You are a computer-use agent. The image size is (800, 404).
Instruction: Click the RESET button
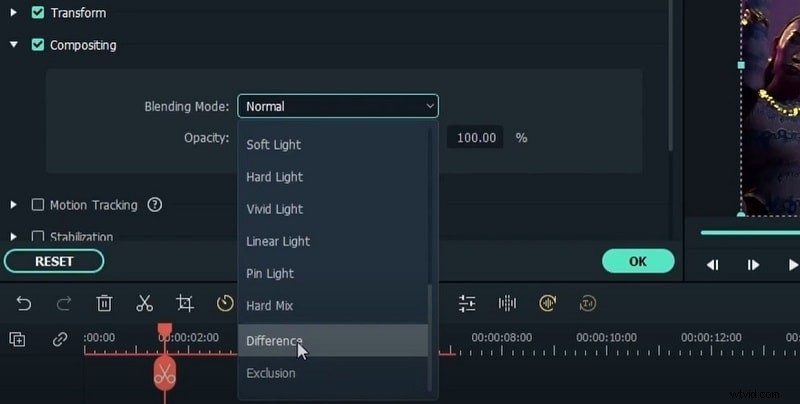tap(54, 261)
